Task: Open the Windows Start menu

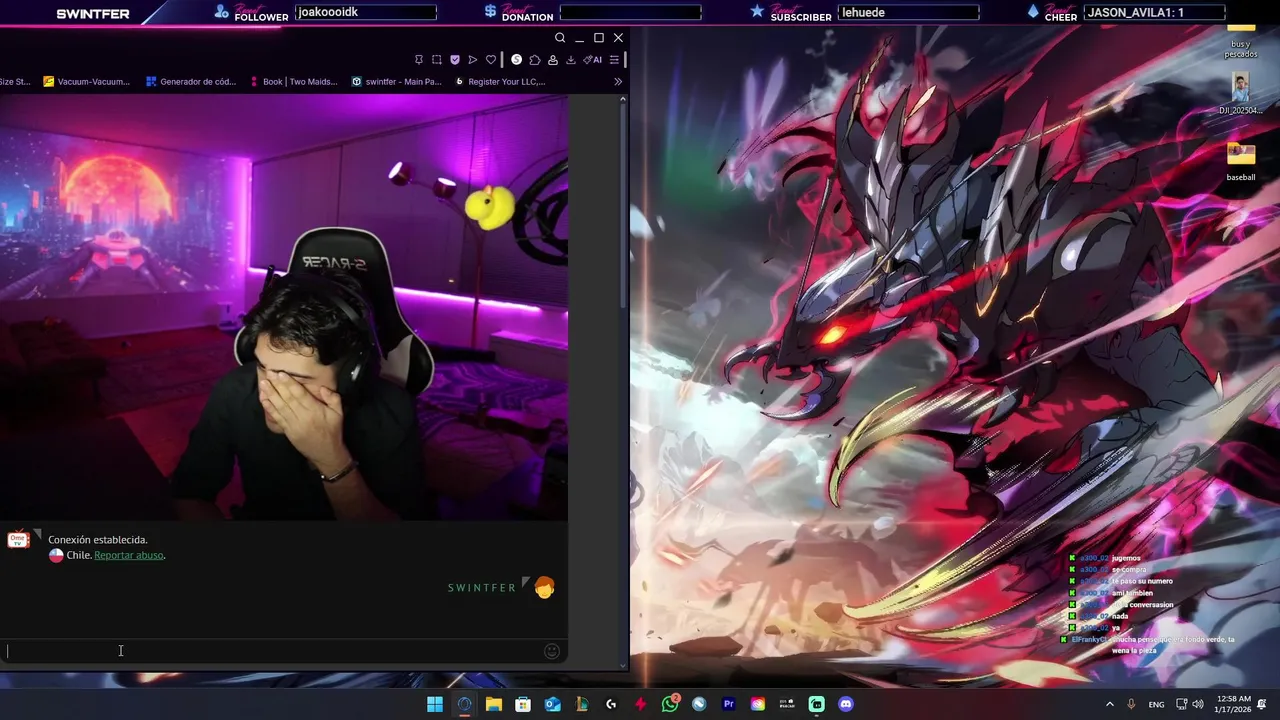Action: (435, 704)
